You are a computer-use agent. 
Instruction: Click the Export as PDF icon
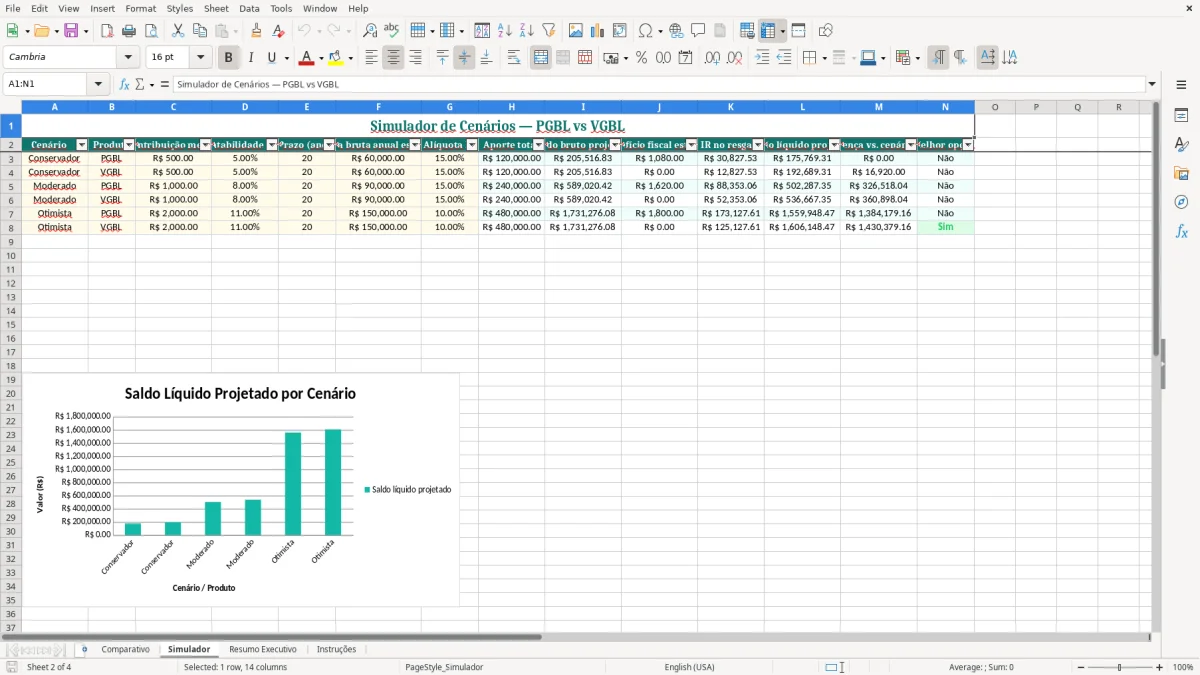coord(107,31)
